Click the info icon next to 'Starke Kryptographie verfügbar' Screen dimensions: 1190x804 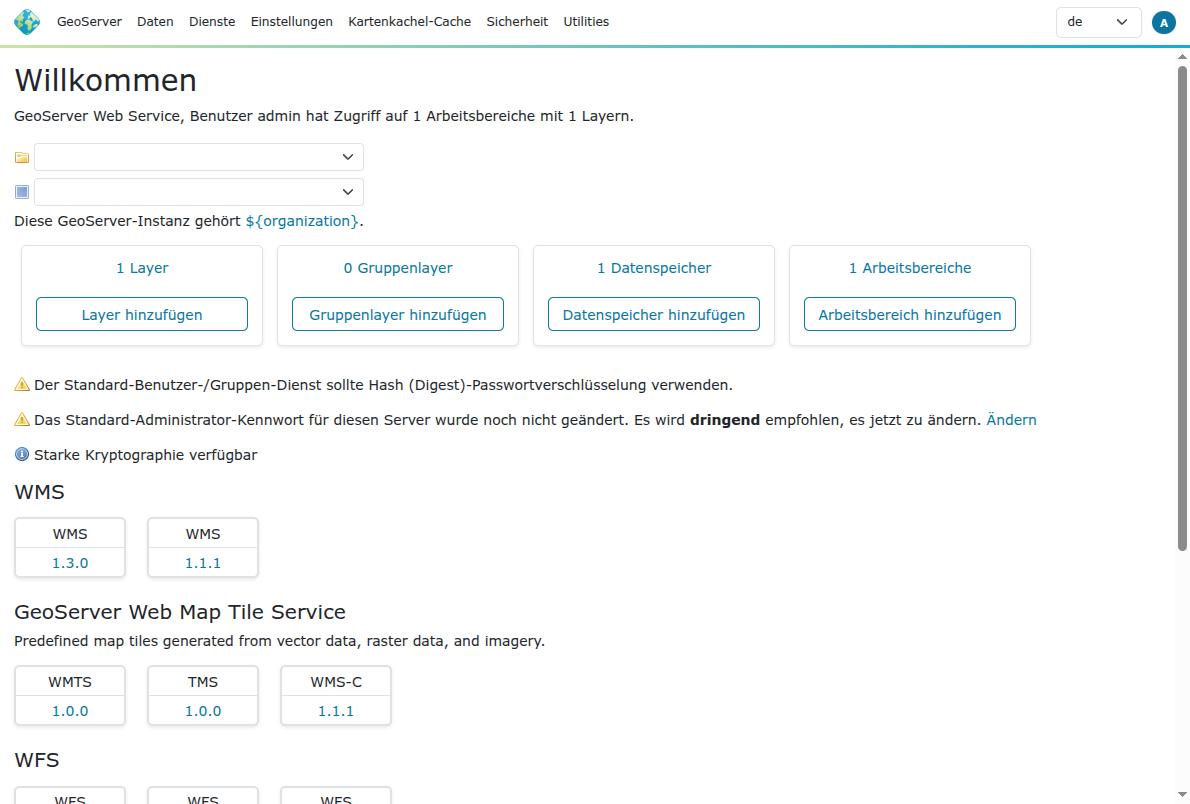coord(21,454)
